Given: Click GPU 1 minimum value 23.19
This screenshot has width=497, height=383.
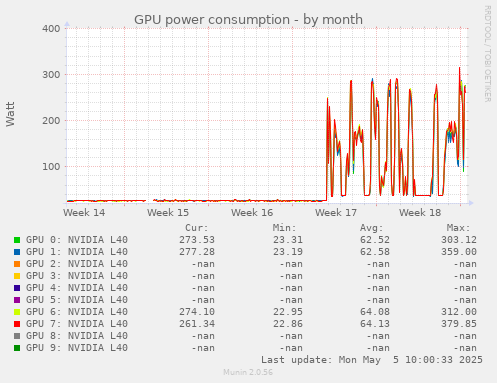Looking at the screenshot, I should coord(288,252).
